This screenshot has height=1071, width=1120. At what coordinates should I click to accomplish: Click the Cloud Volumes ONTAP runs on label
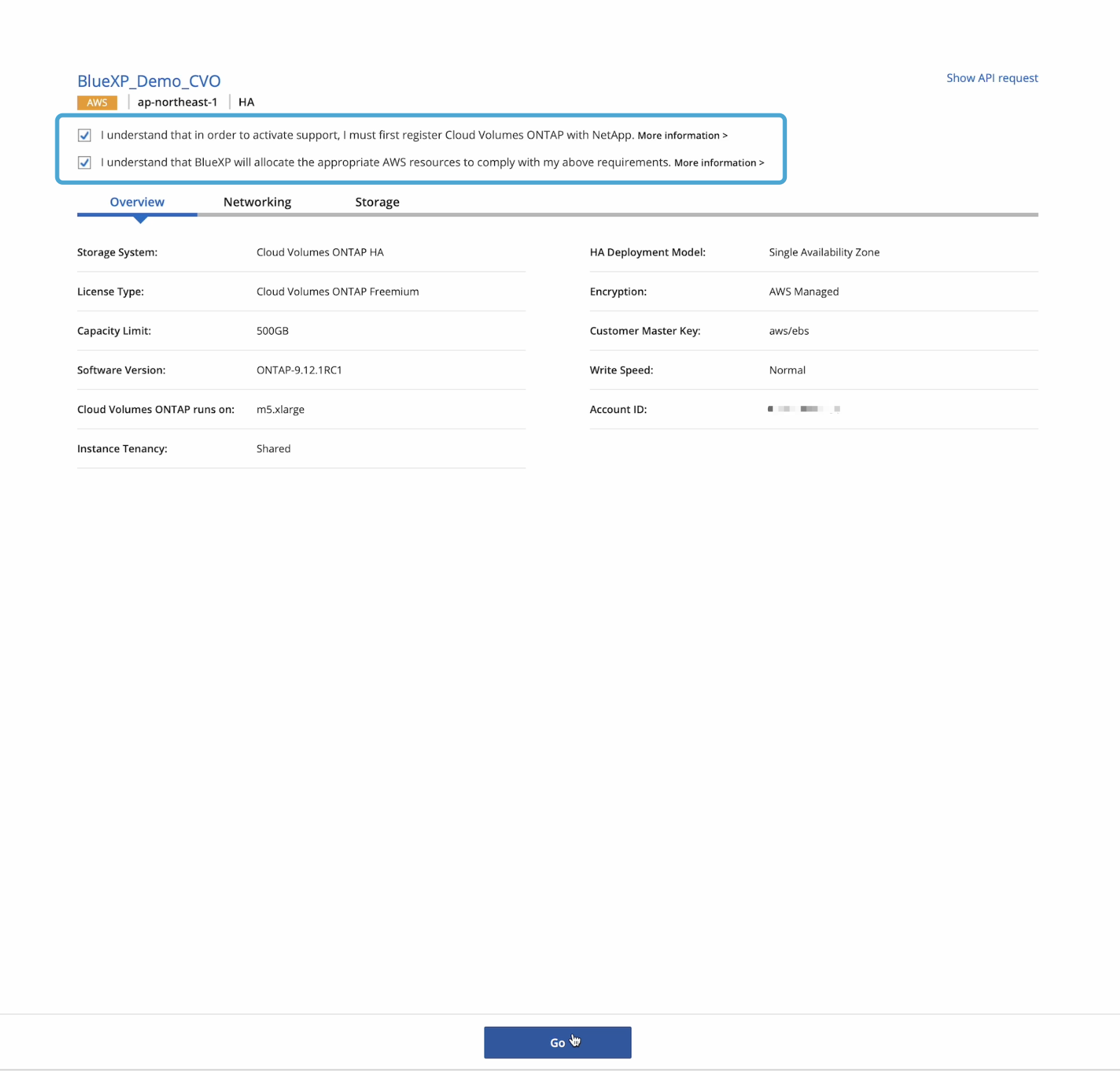coord(155,409)
